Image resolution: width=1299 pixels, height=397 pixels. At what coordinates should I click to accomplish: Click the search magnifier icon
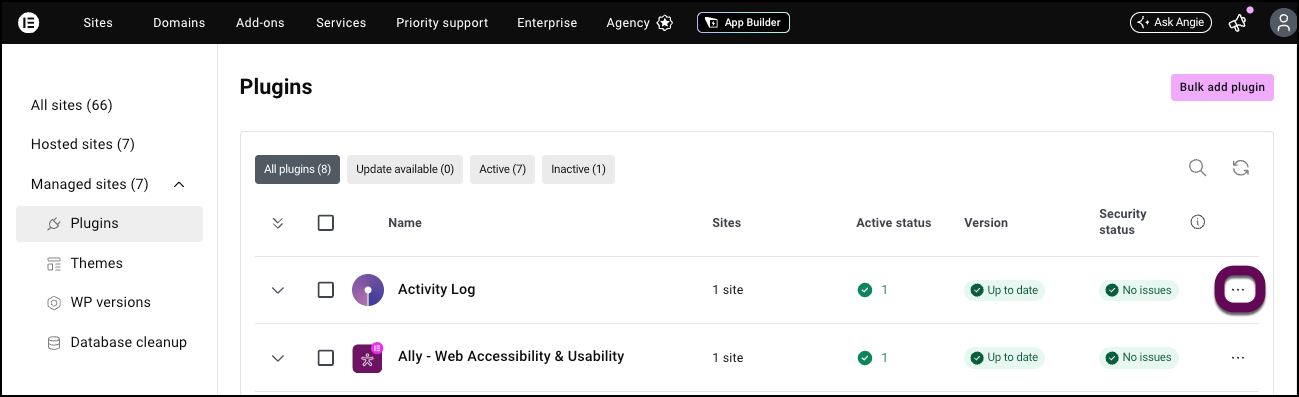click(x=1197, y=168)
